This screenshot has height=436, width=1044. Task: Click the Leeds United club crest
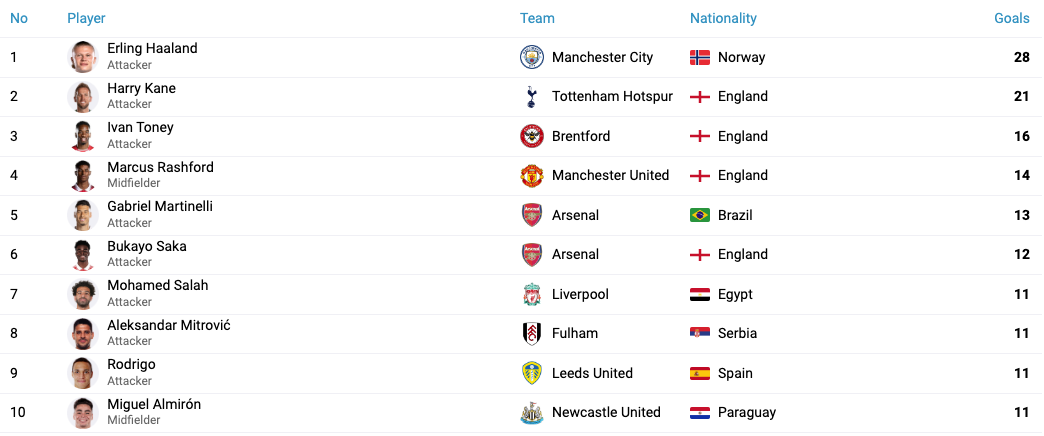tap(531, 373)
